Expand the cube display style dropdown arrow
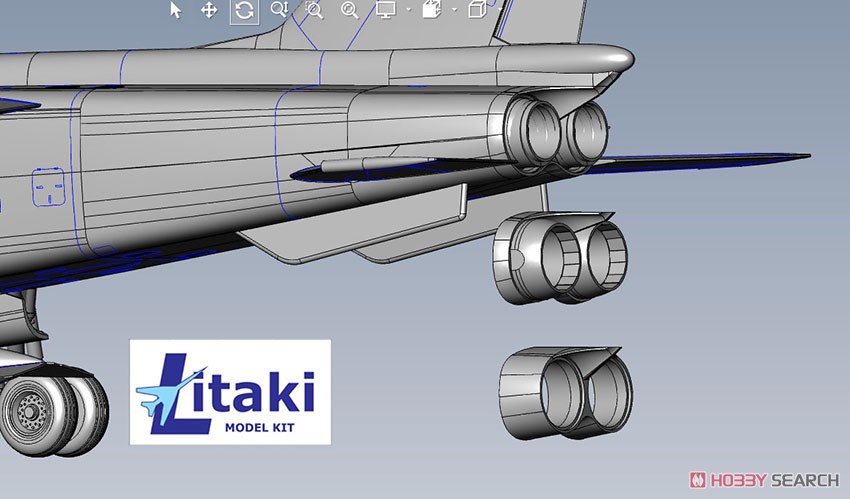The height and width of the screenshot is (499, 850). (x=499, y=10)
